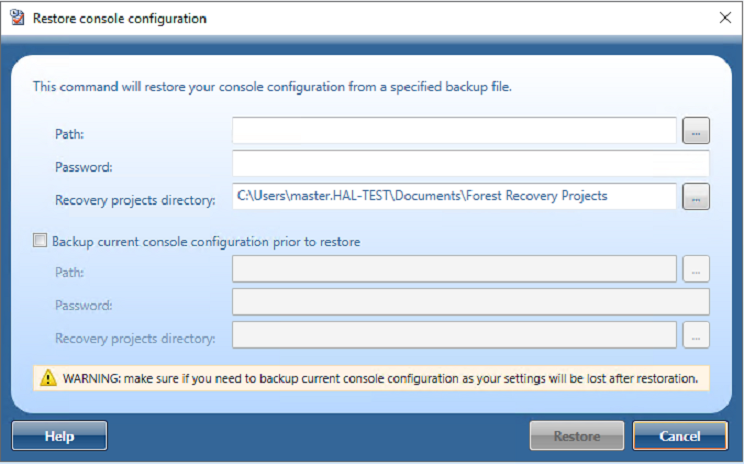Click the top Path input field
This screenshot has width=744, height=464.
tap(454, 131)
